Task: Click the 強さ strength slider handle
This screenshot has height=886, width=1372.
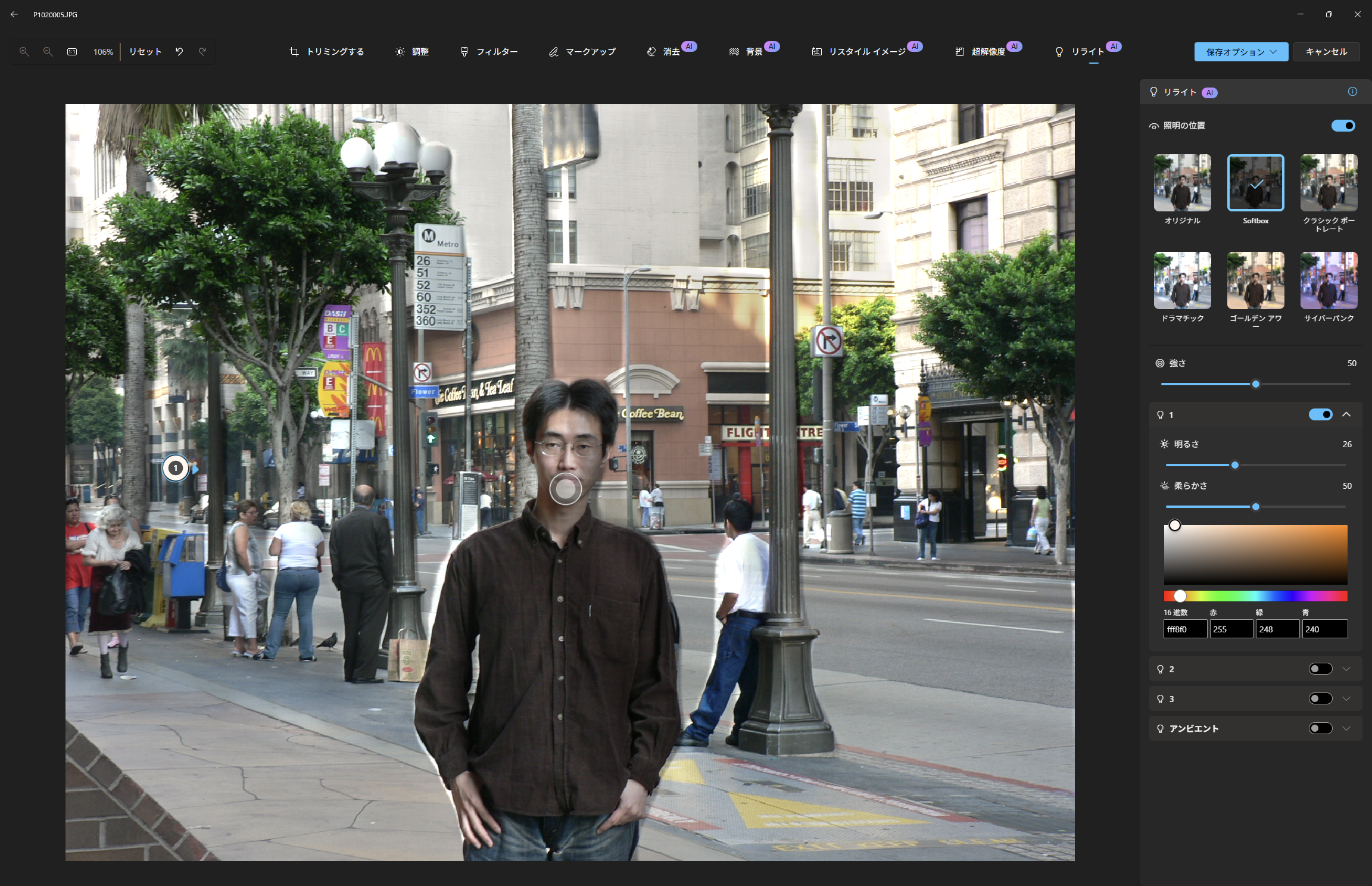Action: 1256,384
